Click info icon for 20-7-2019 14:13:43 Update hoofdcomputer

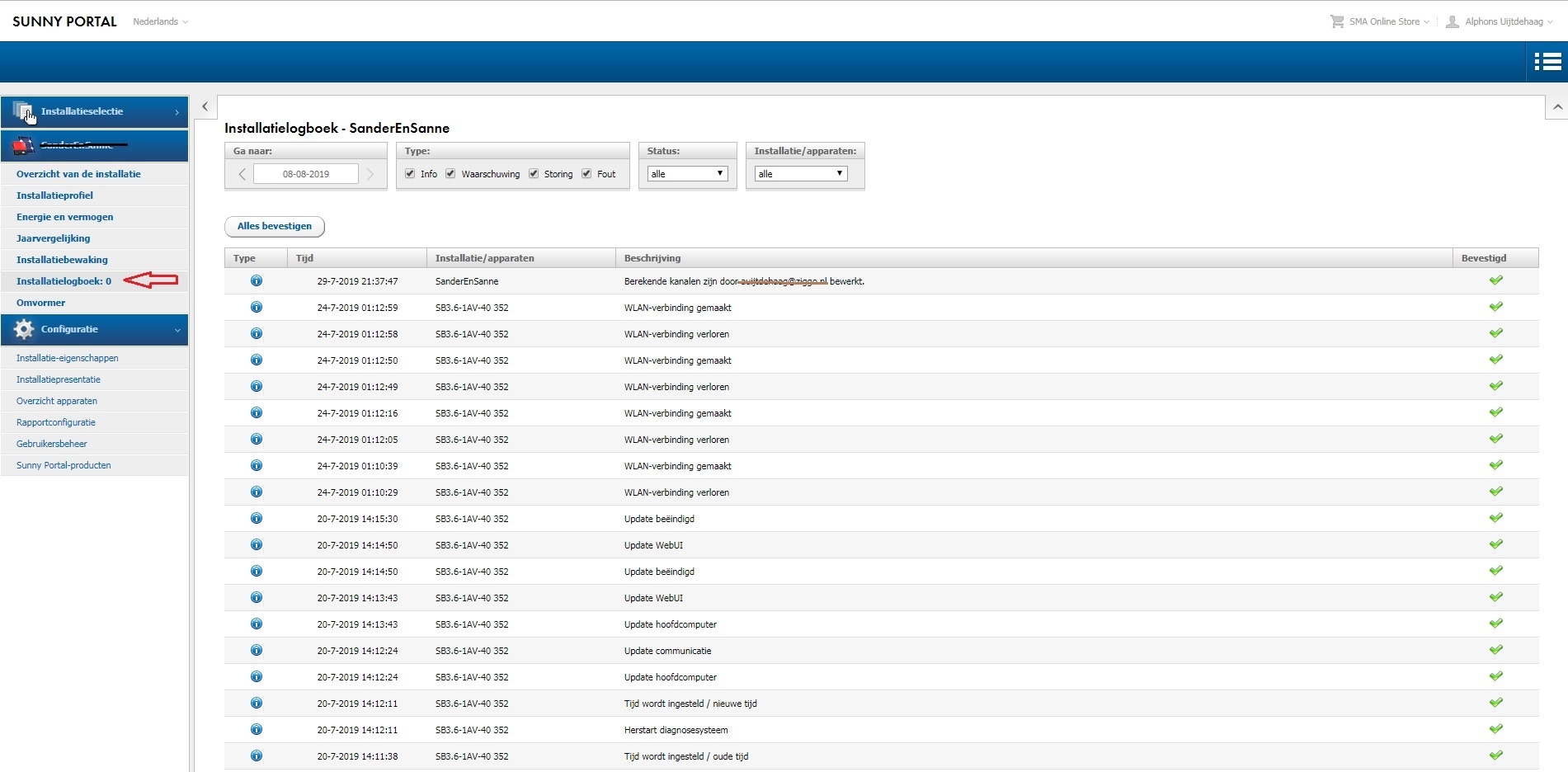click(257, 624)
